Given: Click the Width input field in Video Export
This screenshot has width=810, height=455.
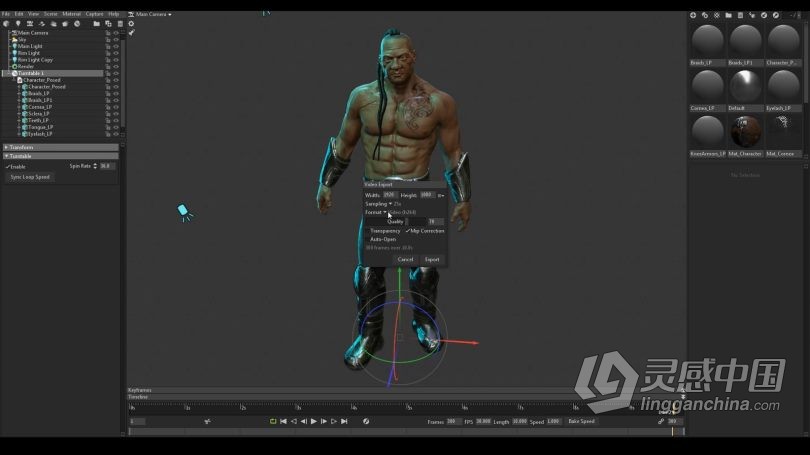Looking at the screenshot, I should [x=390, y=195].
